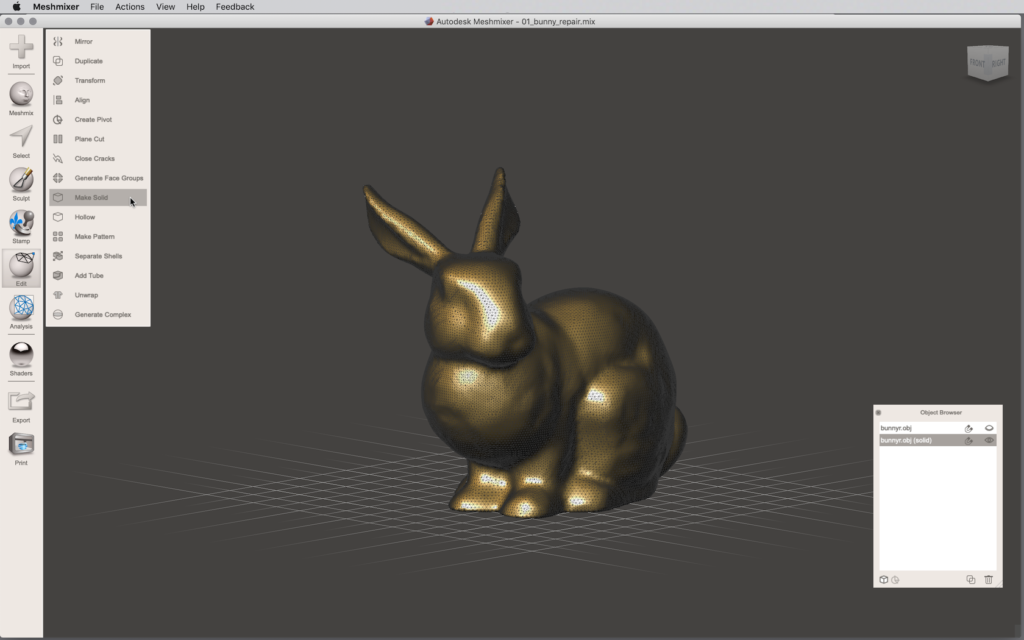The image size is (1024, 640).
Task: Duplicate object using Object Browser duplicate button
Action: (970, 579)
